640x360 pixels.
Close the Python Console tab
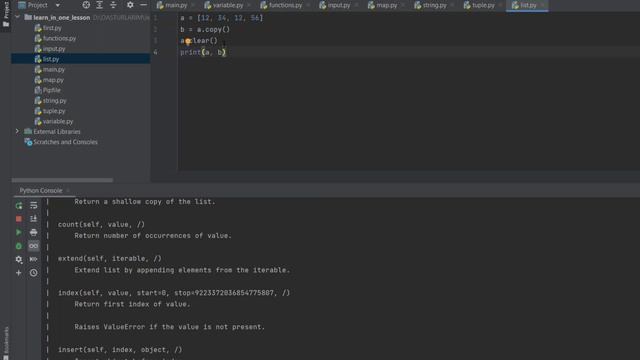coord(68,191)
